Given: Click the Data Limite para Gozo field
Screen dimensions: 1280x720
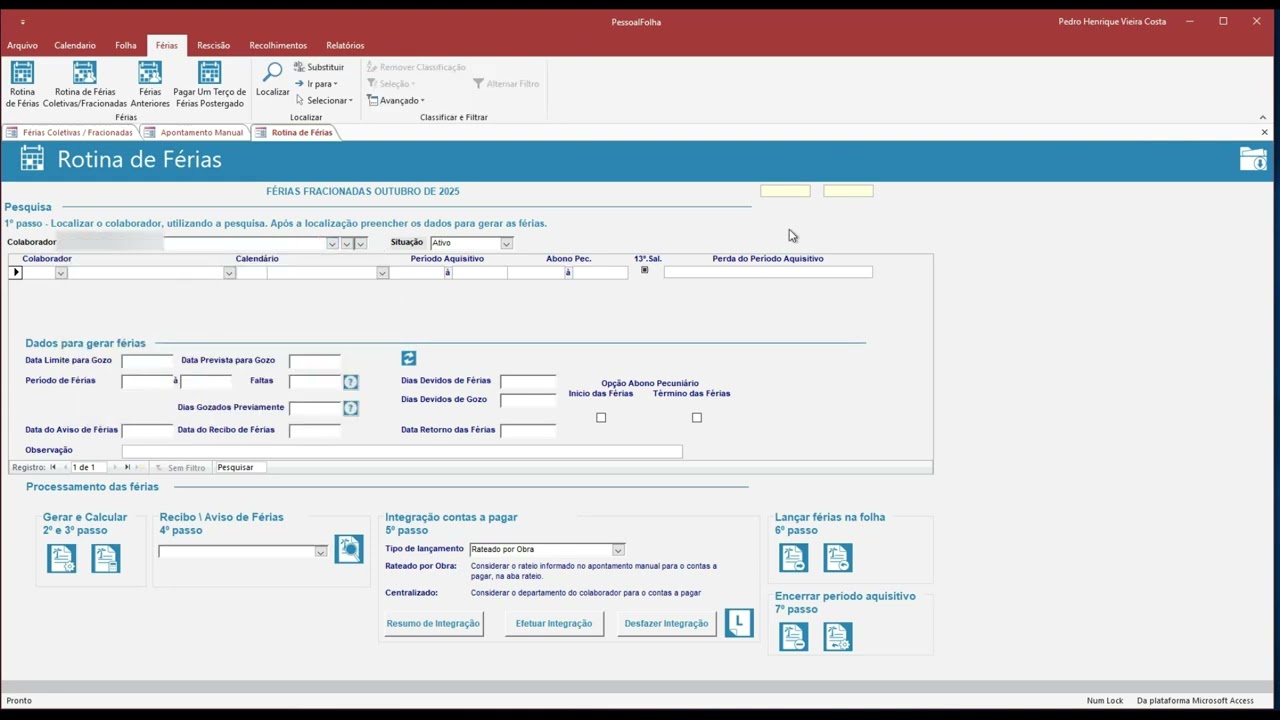Looking at the screenshot, I should [147, 360].
